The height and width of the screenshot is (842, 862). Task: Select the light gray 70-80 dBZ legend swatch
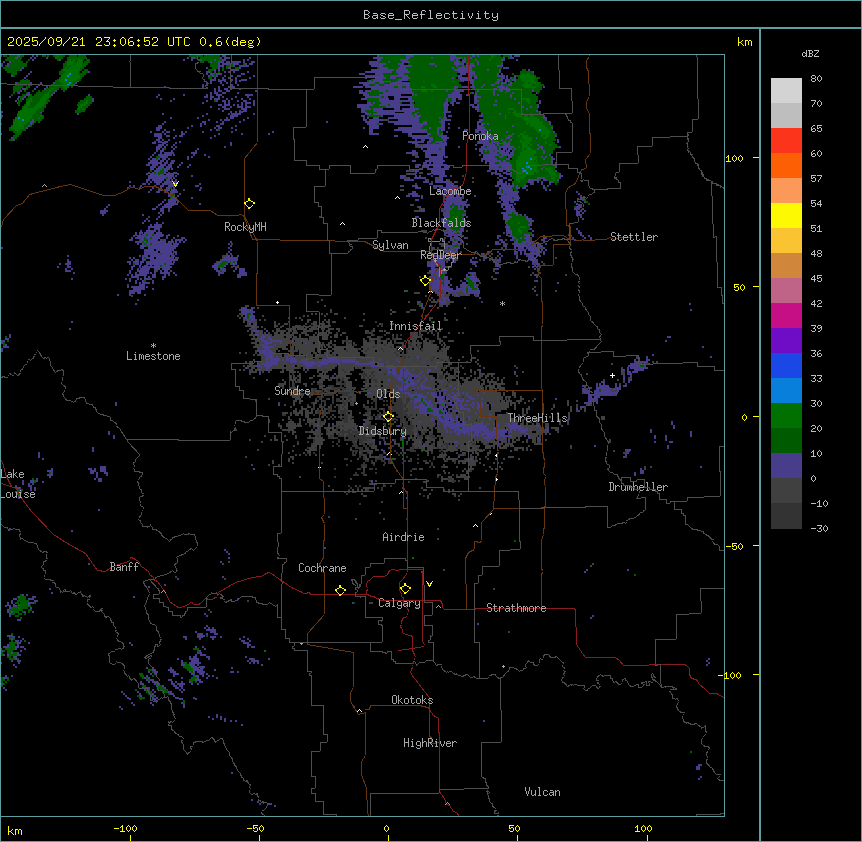pos(786,90)
